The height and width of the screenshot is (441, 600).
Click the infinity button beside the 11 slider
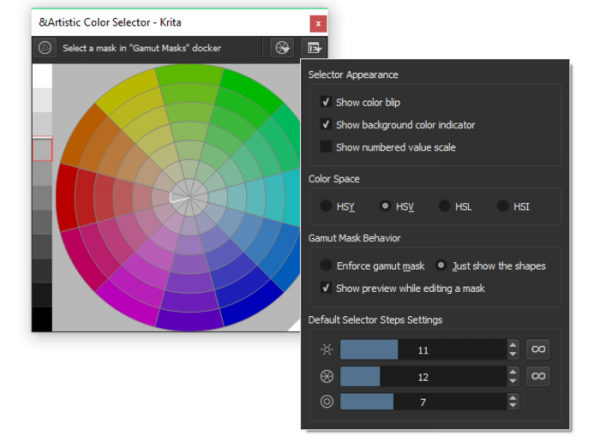coord(539,349)
